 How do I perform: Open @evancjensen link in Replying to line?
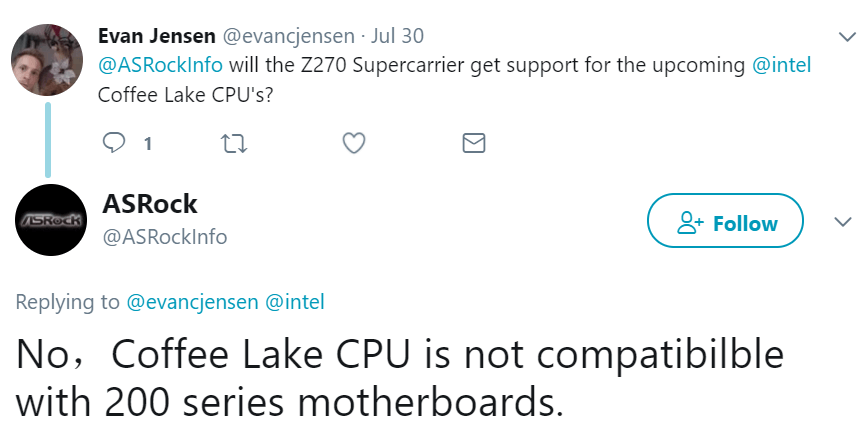(x=192, y=302)
